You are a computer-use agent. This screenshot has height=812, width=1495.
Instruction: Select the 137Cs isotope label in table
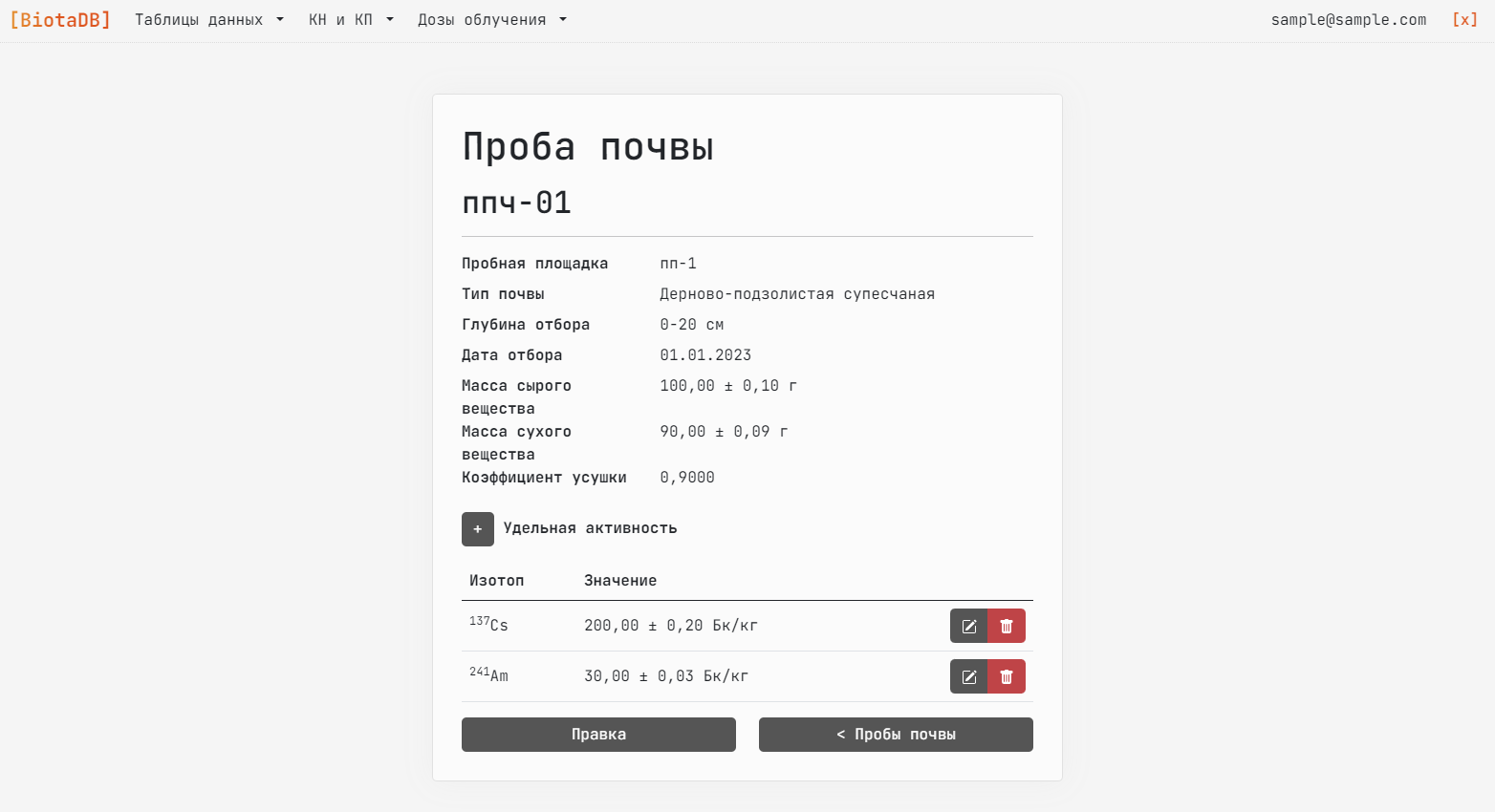[488, 625]
